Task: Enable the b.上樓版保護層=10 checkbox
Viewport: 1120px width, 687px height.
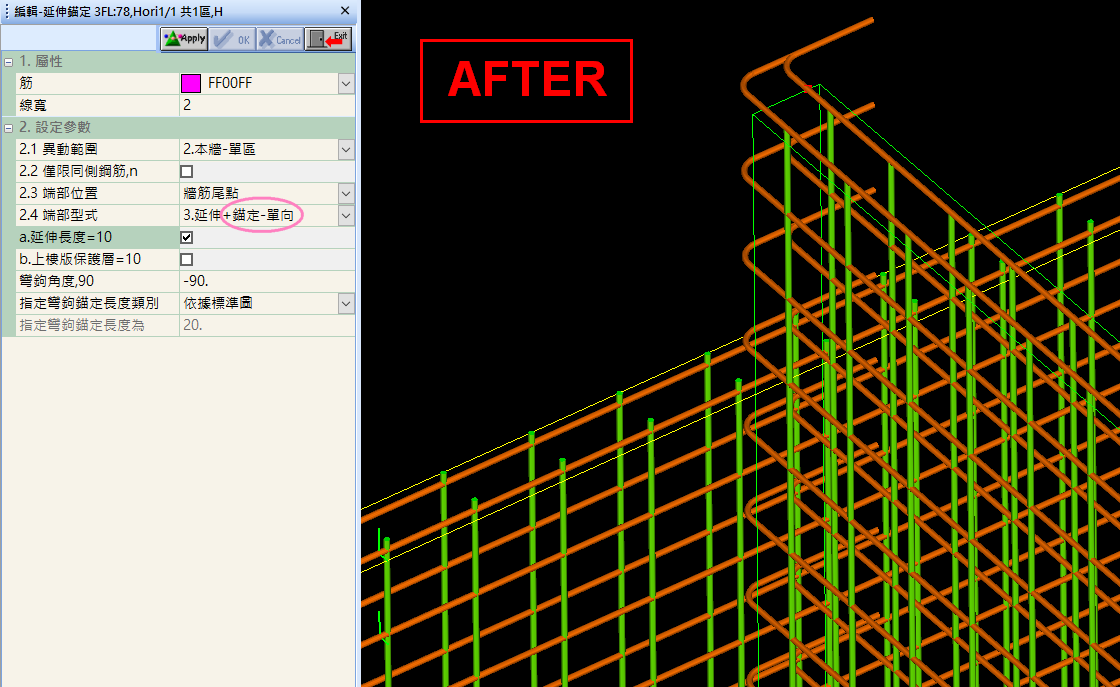Action: point(186,259)
